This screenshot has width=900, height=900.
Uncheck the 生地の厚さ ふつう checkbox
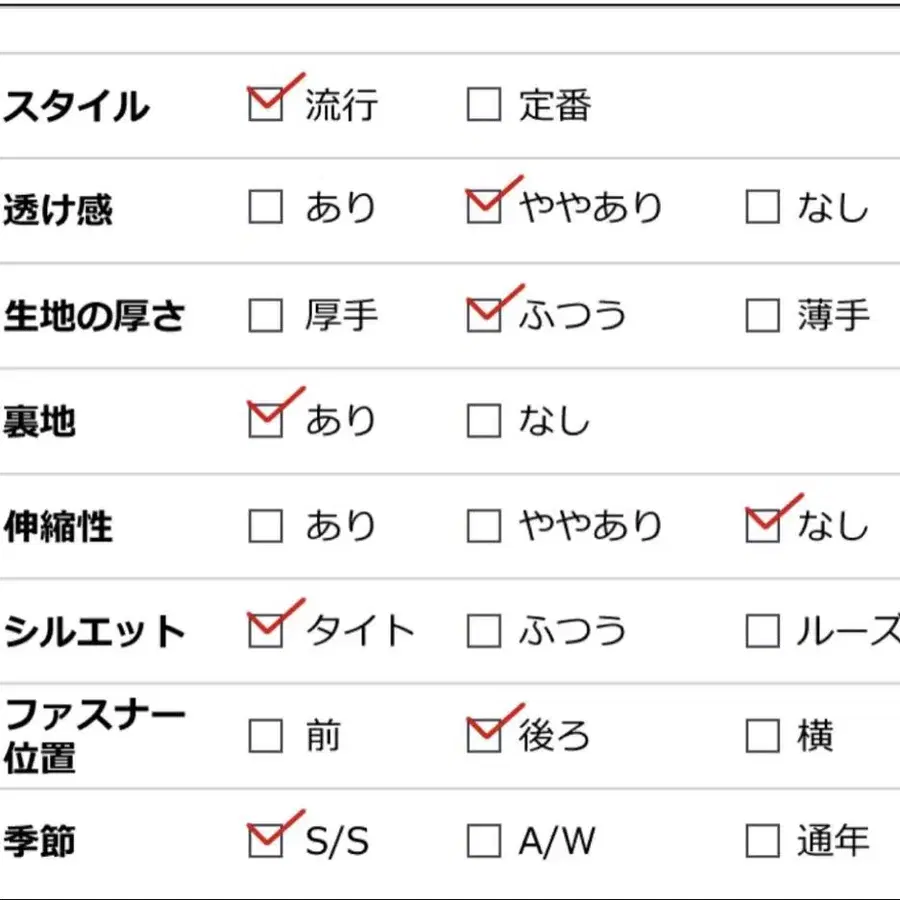484,316
